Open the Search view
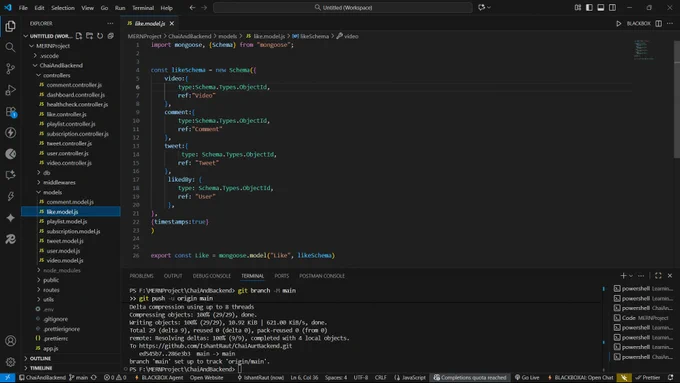The image size is (680, 383). coord(10,47)
